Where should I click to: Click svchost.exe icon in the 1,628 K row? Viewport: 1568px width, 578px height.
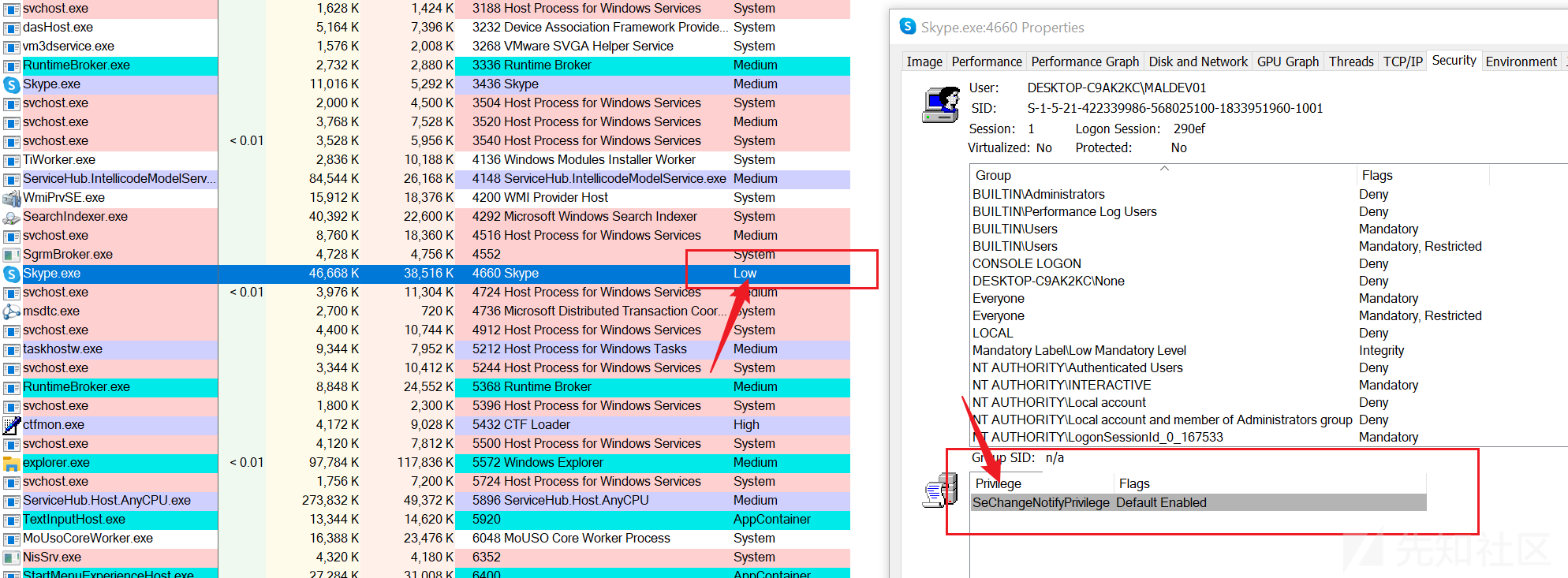point(12,9)
